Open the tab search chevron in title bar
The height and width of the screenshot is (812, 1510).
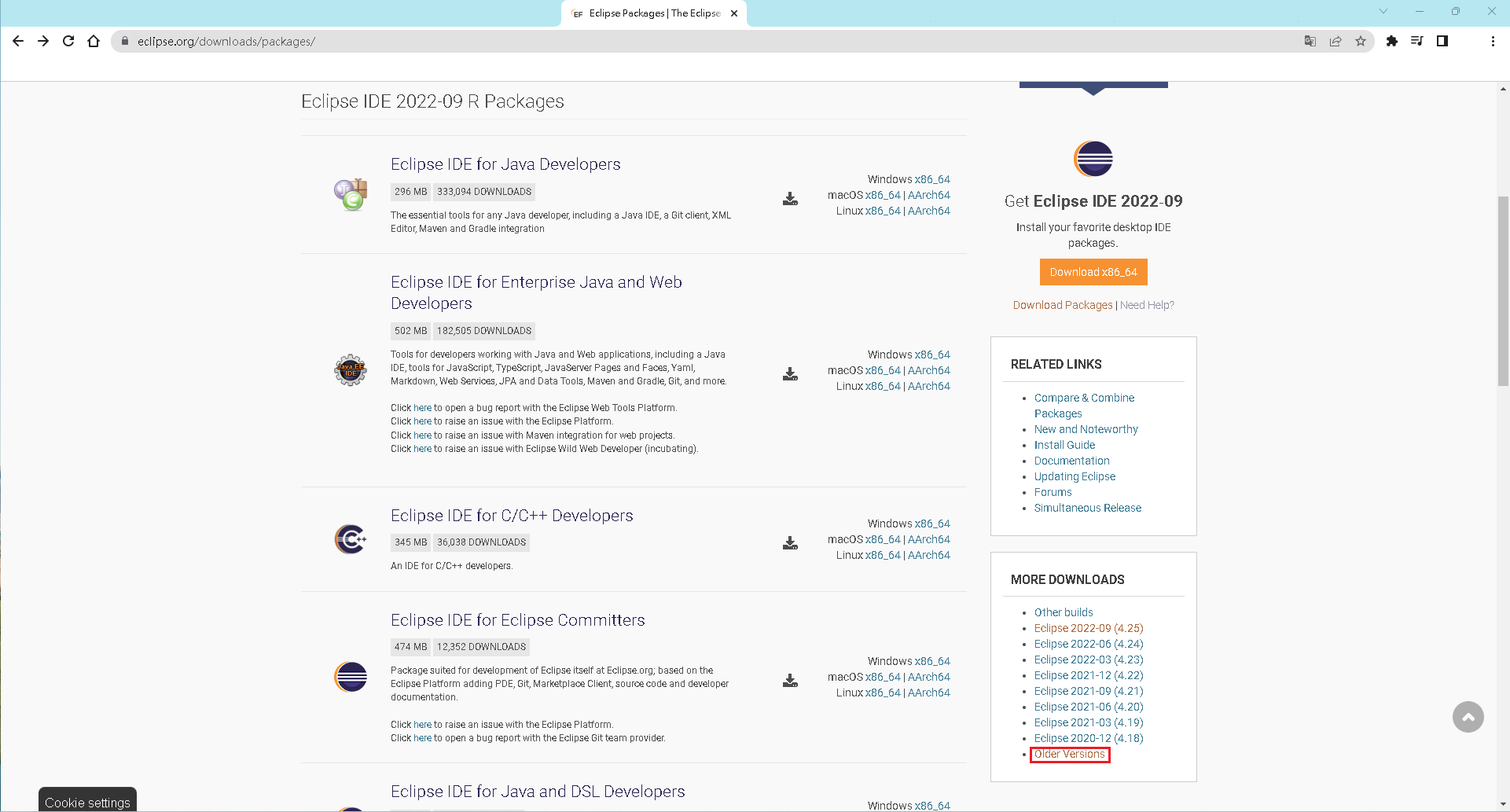click(x=1383, y=11)
